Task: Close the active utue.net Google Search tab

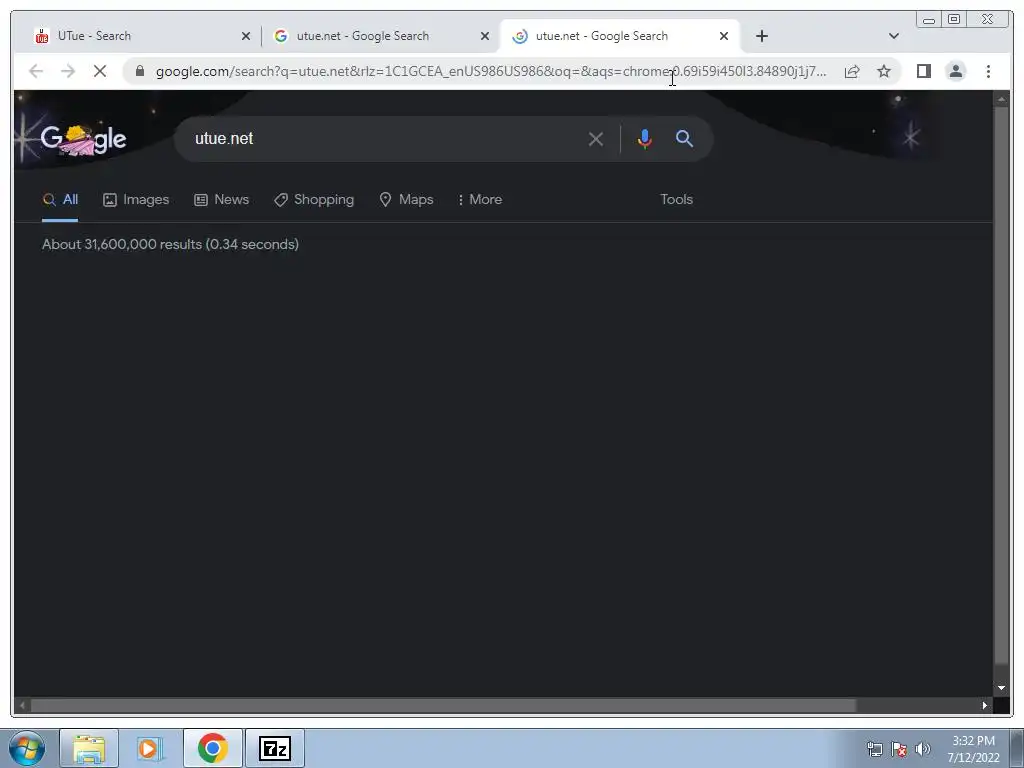Action: pos(724,37)
